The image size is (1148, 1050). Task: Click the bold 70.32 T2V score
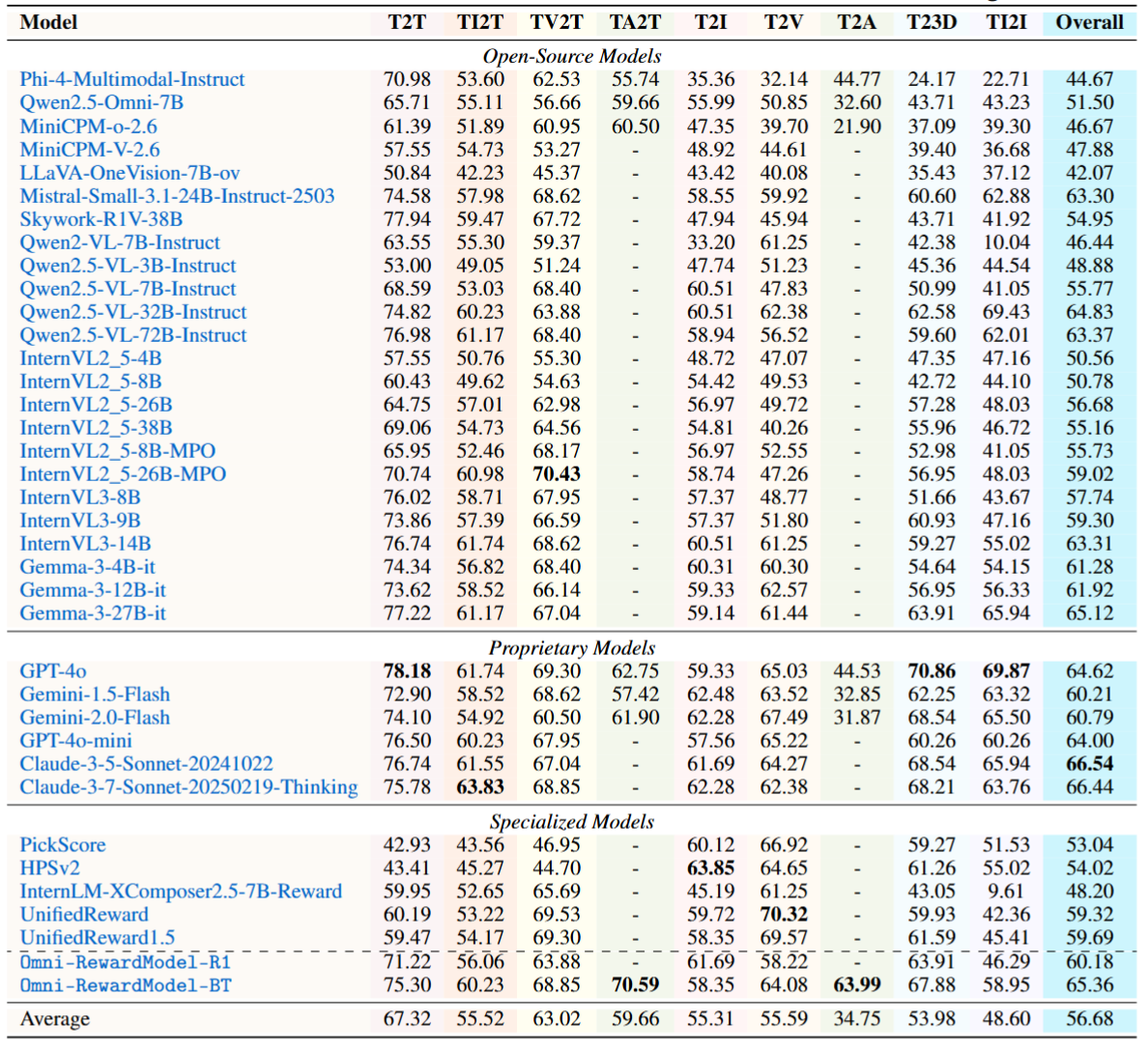pyautogui.click(x=784, y=915)
